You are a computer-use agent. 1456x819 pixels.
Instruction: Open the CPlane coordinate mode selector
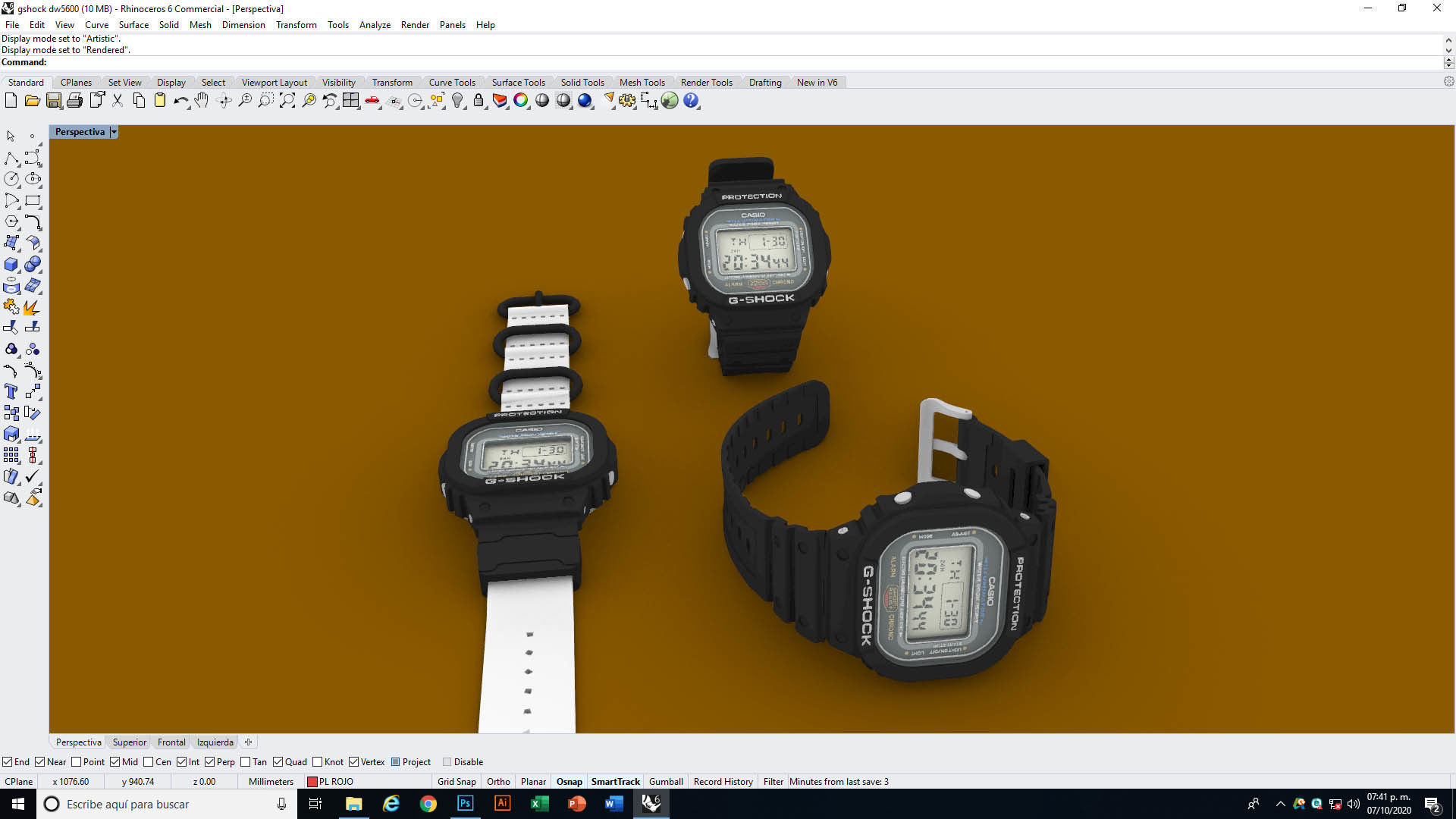pyautogui.click(x=19, y=782)
